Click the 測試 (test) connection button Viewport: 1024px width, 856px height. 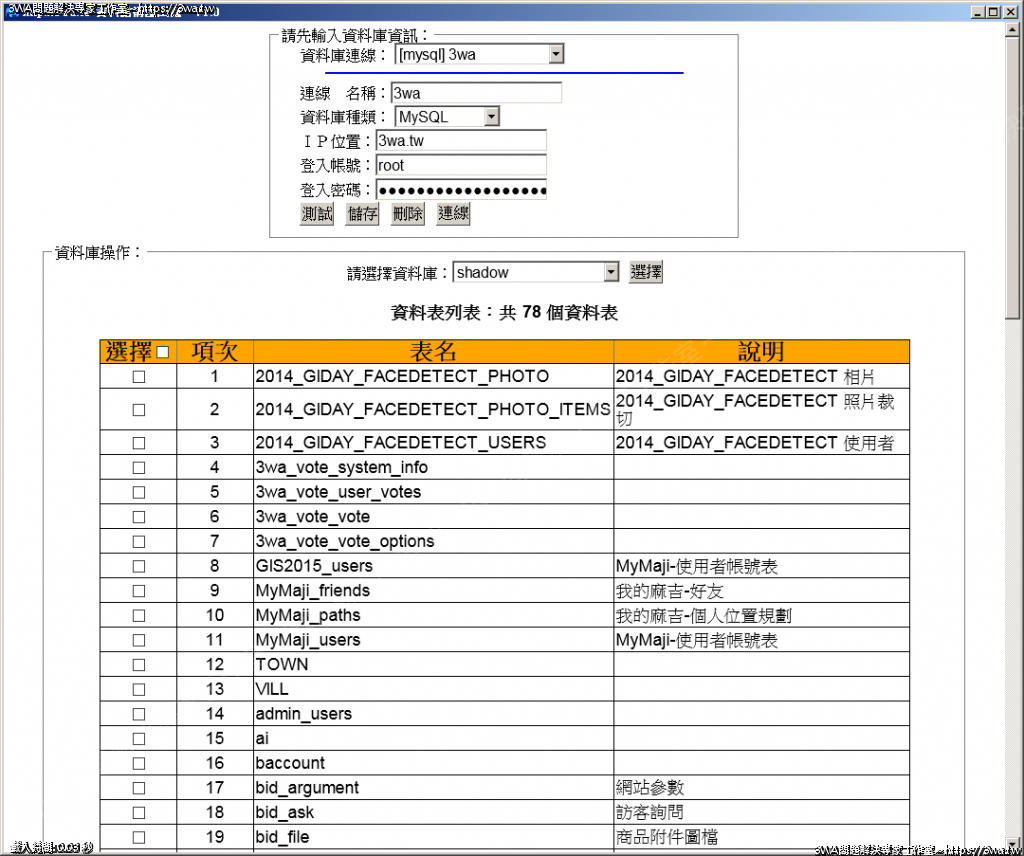(x=316, y=214)
